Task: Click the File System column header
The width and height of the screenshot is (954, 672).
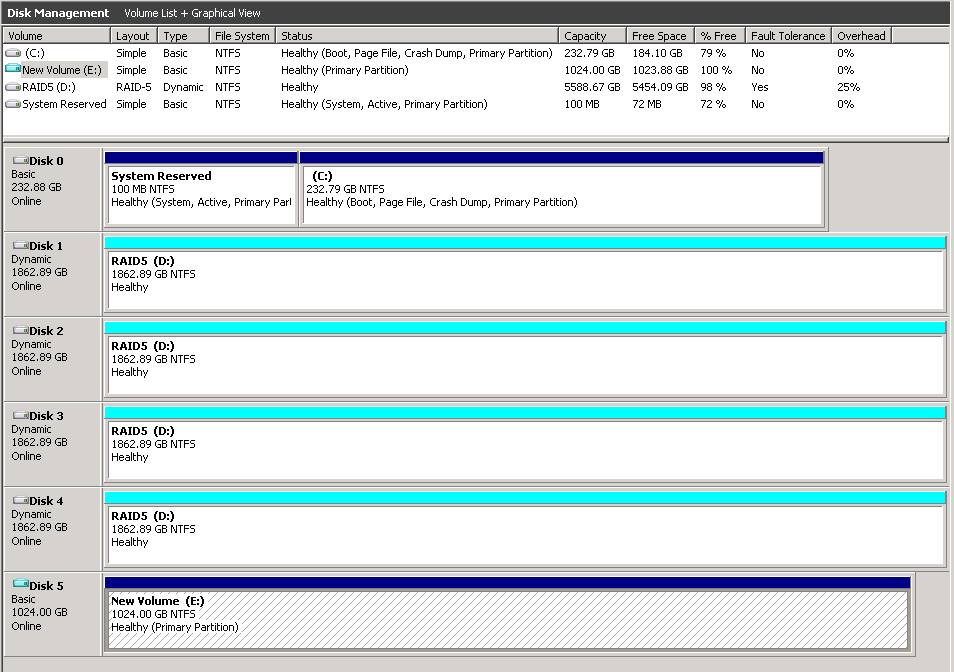Action: tap(242, 36)
